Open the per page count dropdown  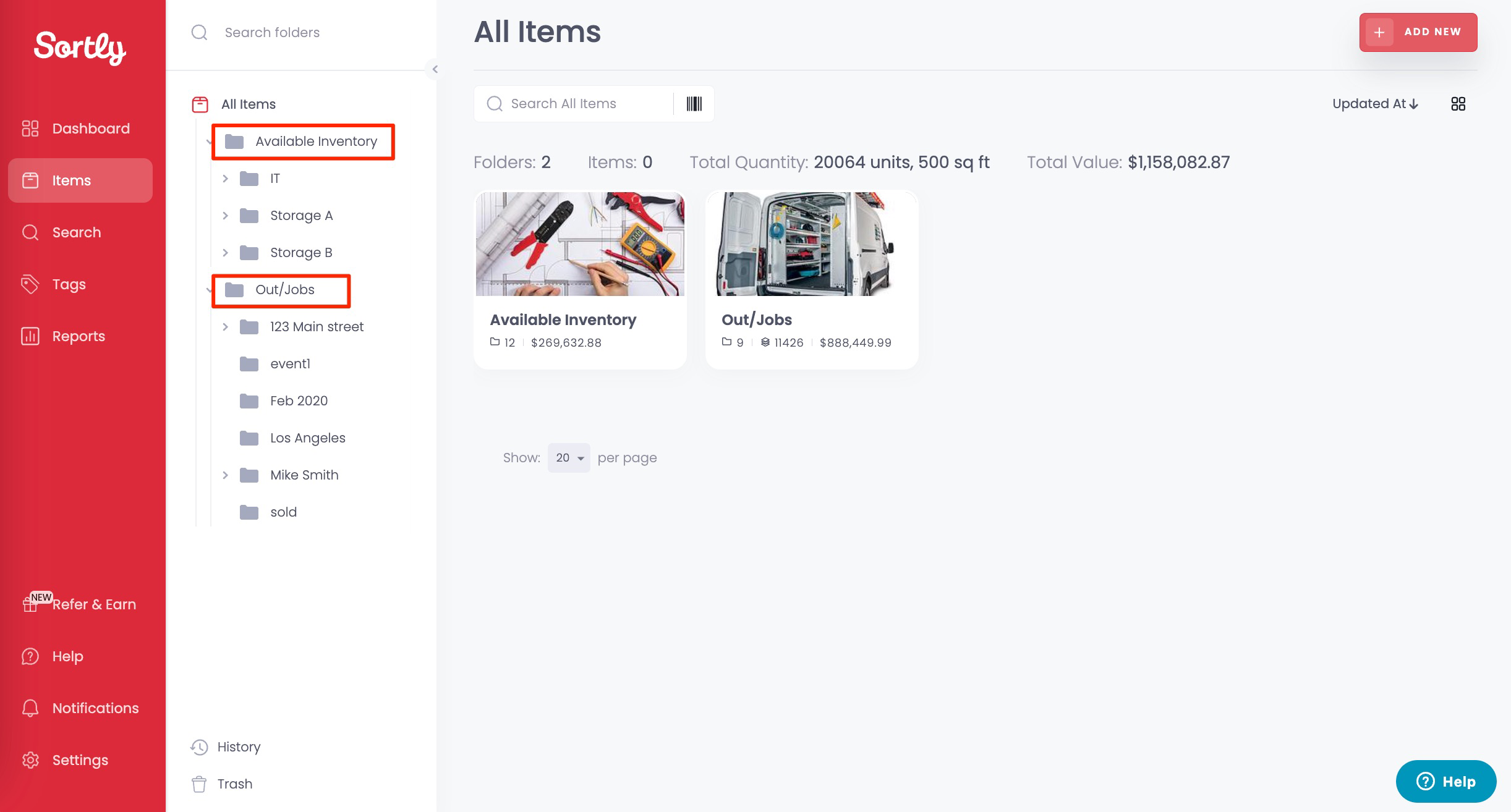click(x=569, y=458)
